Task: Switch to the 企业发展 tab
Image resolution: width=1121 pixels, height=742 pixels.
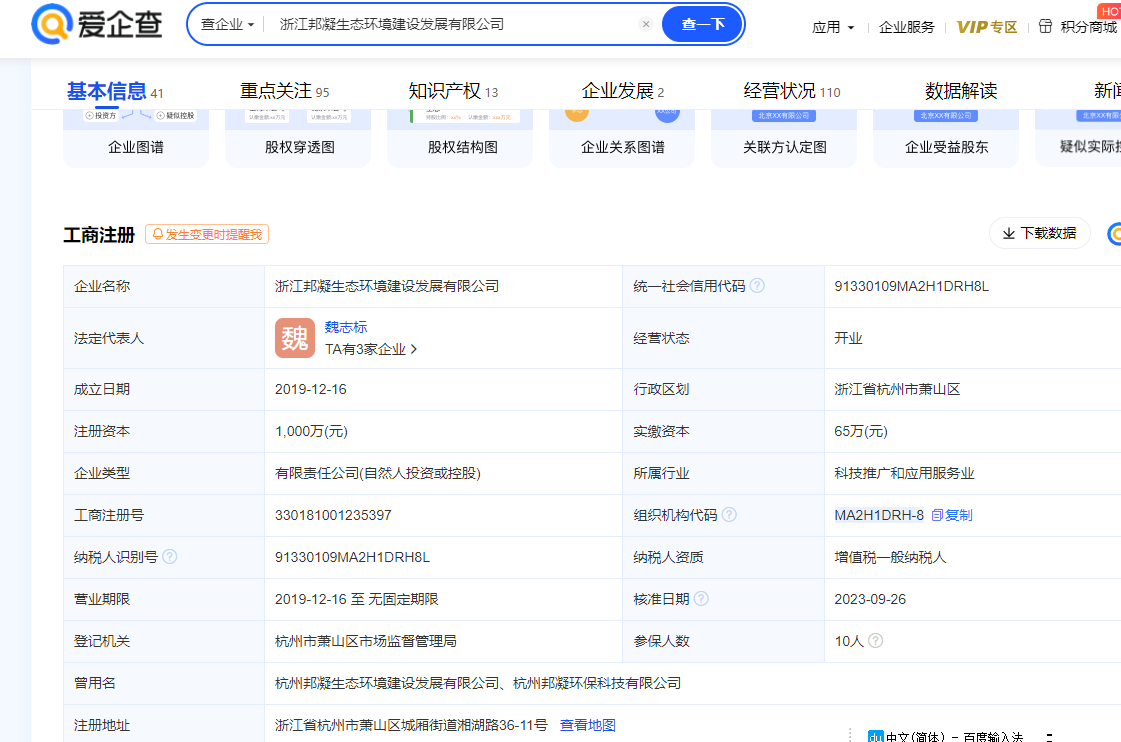Action: tap(623, 91)
